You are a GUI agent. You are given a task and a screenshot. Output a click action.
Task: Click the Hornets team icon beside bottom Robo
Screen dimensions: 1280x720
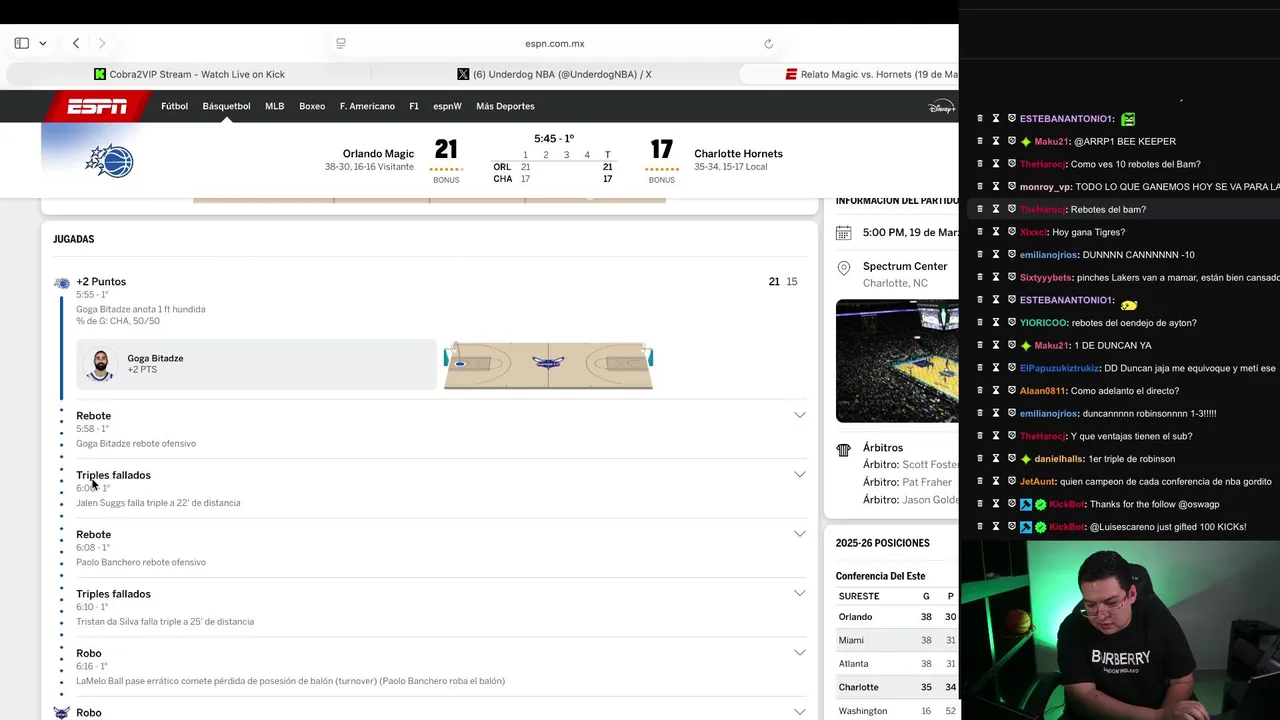point(62,713)
